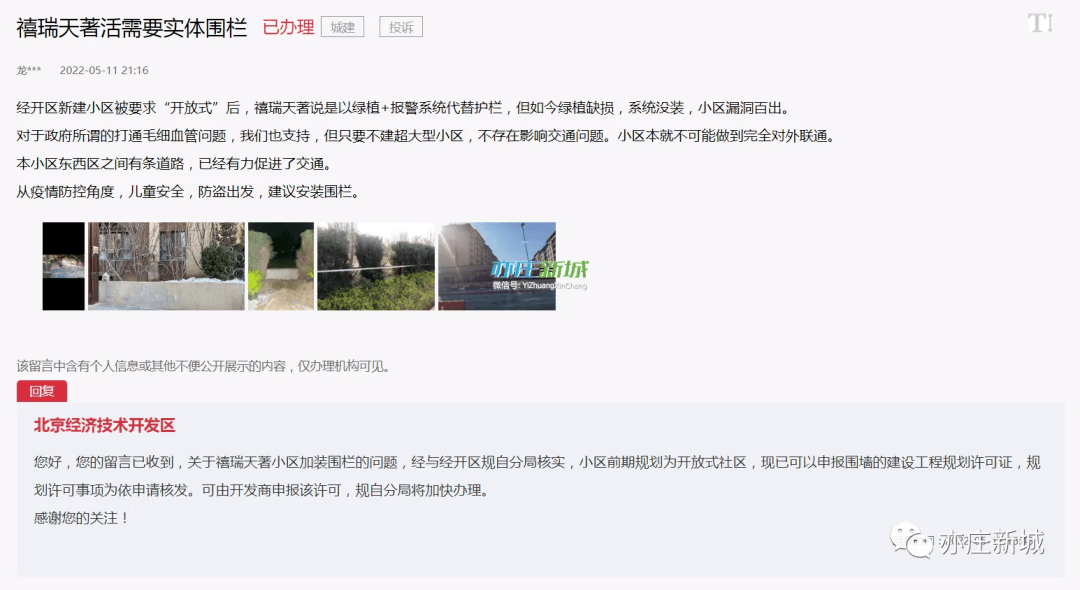Click the paragraph starting 经开区新建小区被要求
Image resolution: width=1080 pixels, height=590 pixels.
(x=406, y=108)
